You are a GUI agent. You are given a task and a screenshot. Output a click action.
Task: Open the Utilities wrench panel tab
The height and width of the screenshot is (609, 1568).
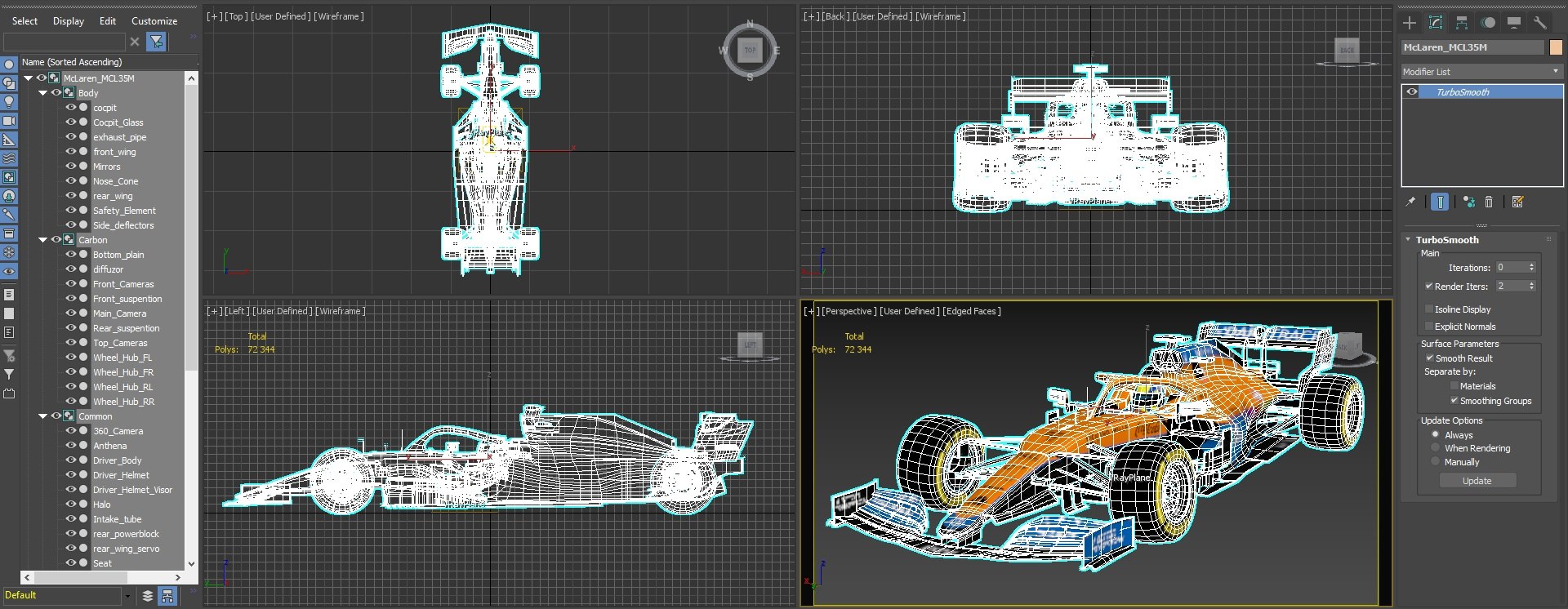1540,23
